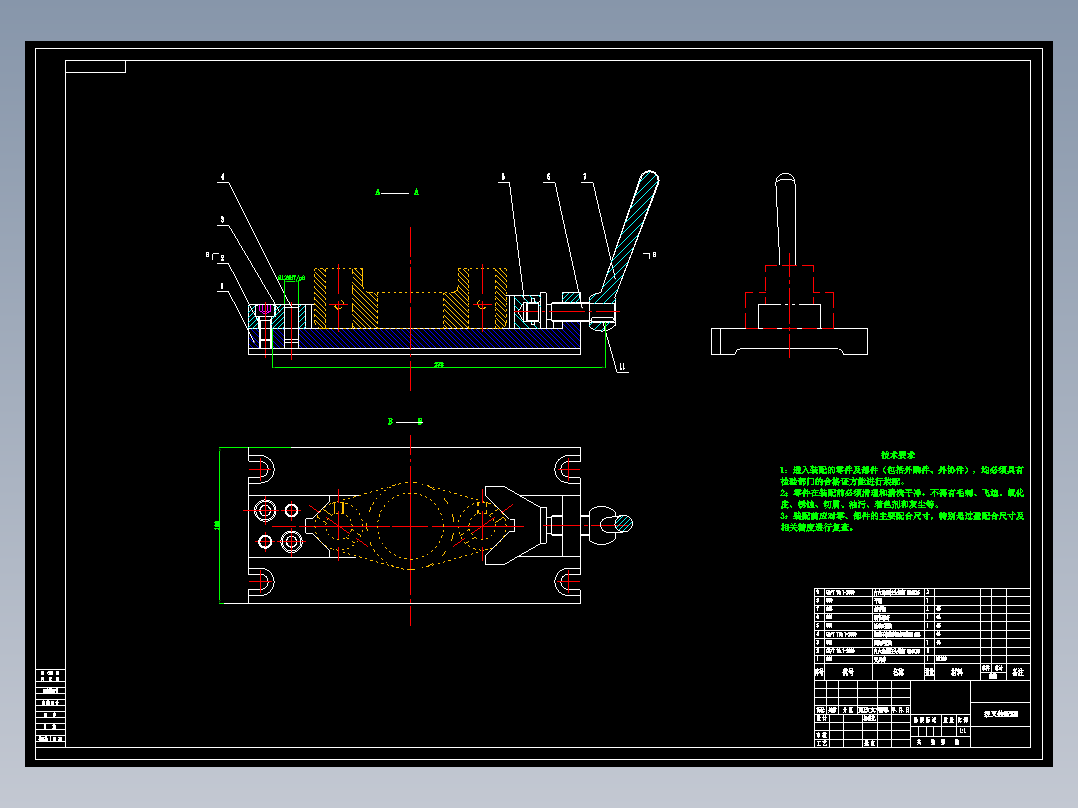Screen dimensions: 1078x808
Task: Select part balloon number 5
Action: pyautogui.click(x=503, y=177)
